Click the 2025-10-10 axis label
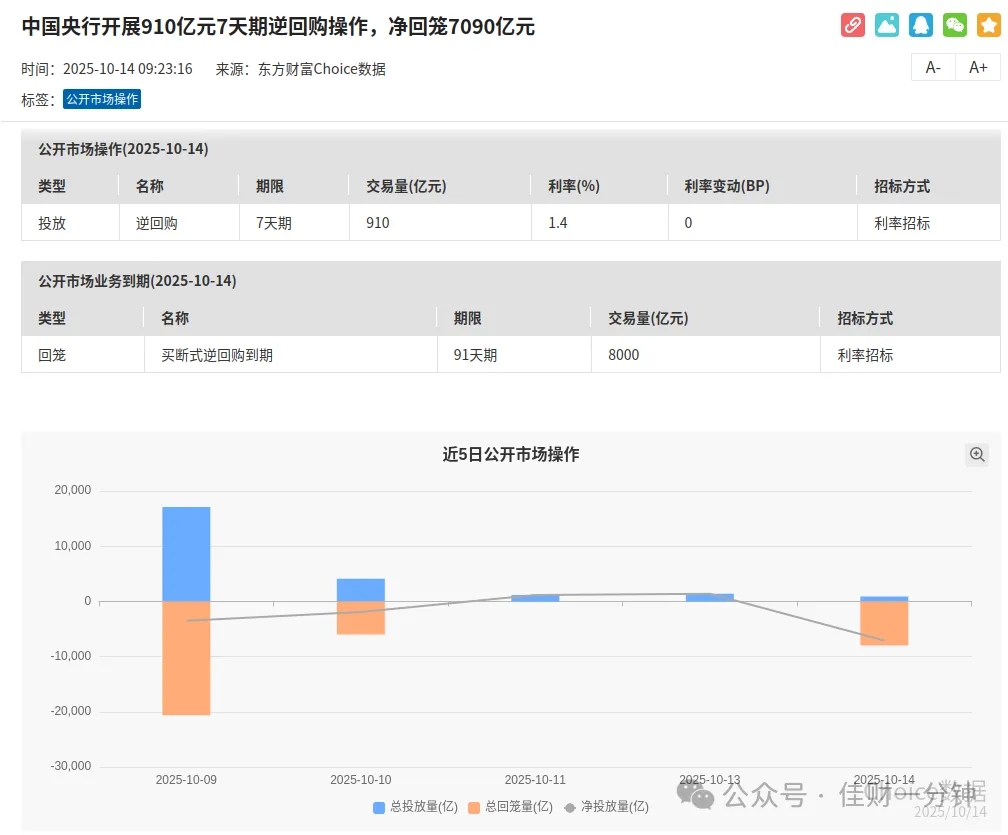 [x=361, y=780]
